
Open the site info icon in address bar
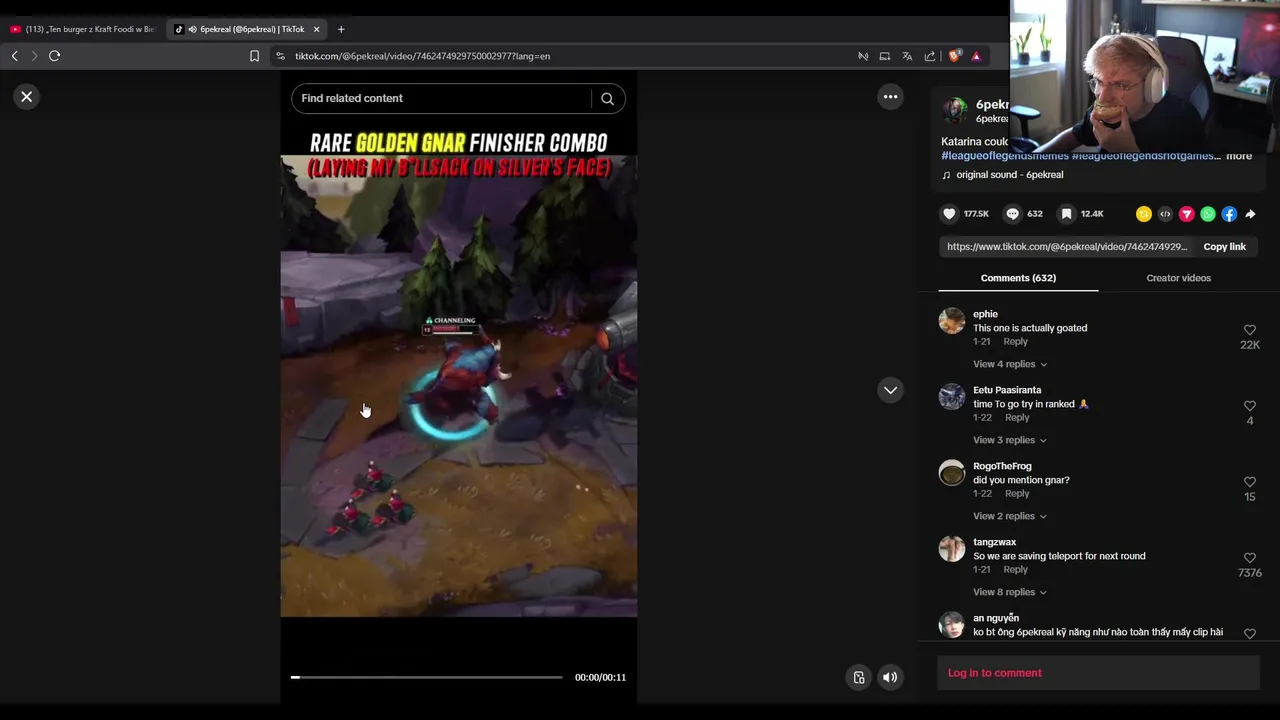280,56
